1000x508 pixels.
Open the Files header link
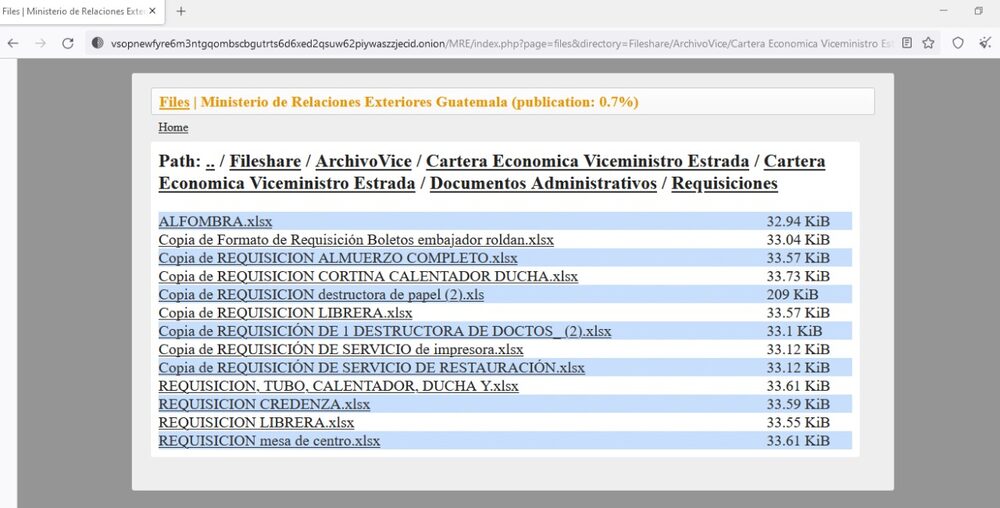coord(174,102)
